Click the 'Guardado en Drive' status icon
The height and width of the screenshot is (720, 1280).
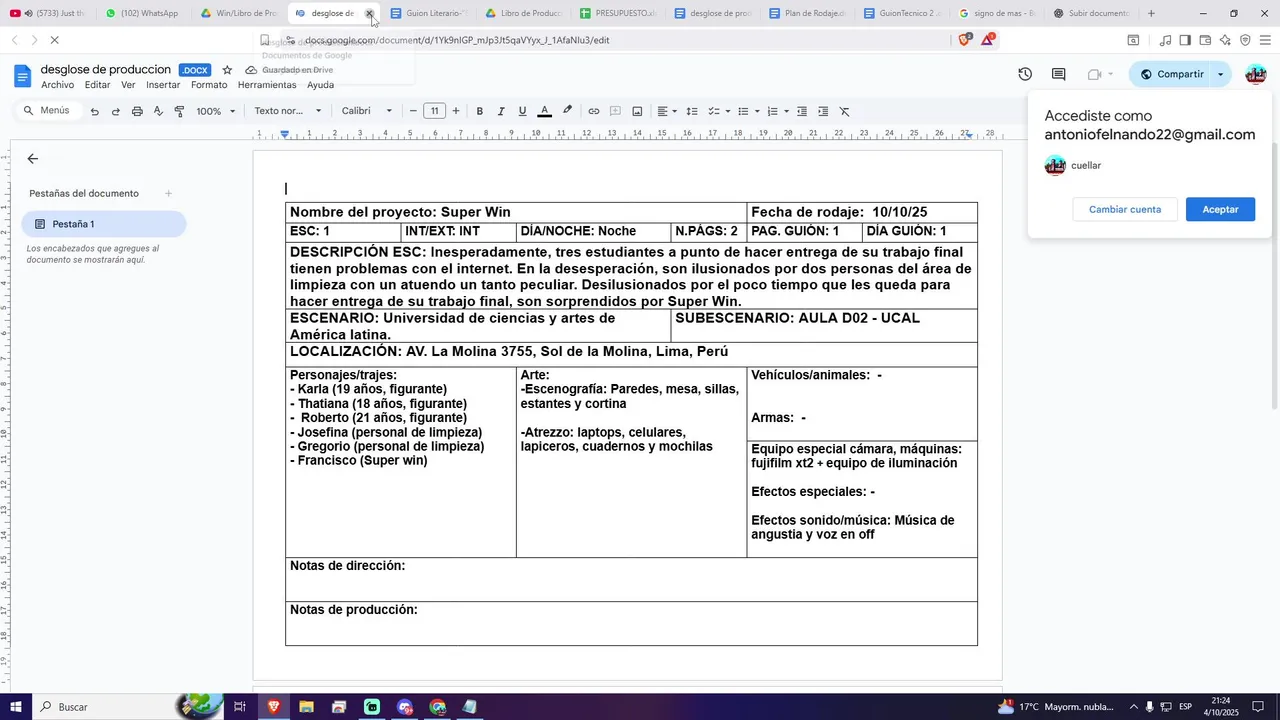251,70
